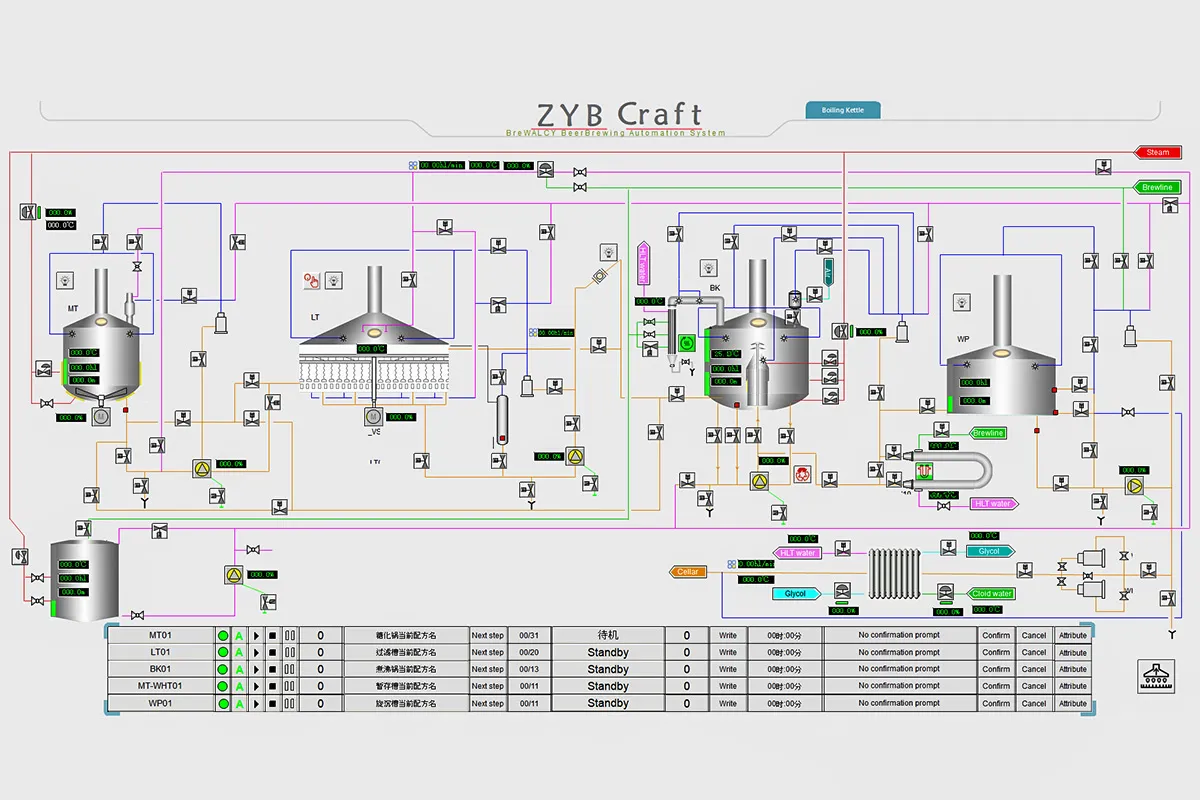
Task: Click Next step for BK01
Action: (488, 669)
